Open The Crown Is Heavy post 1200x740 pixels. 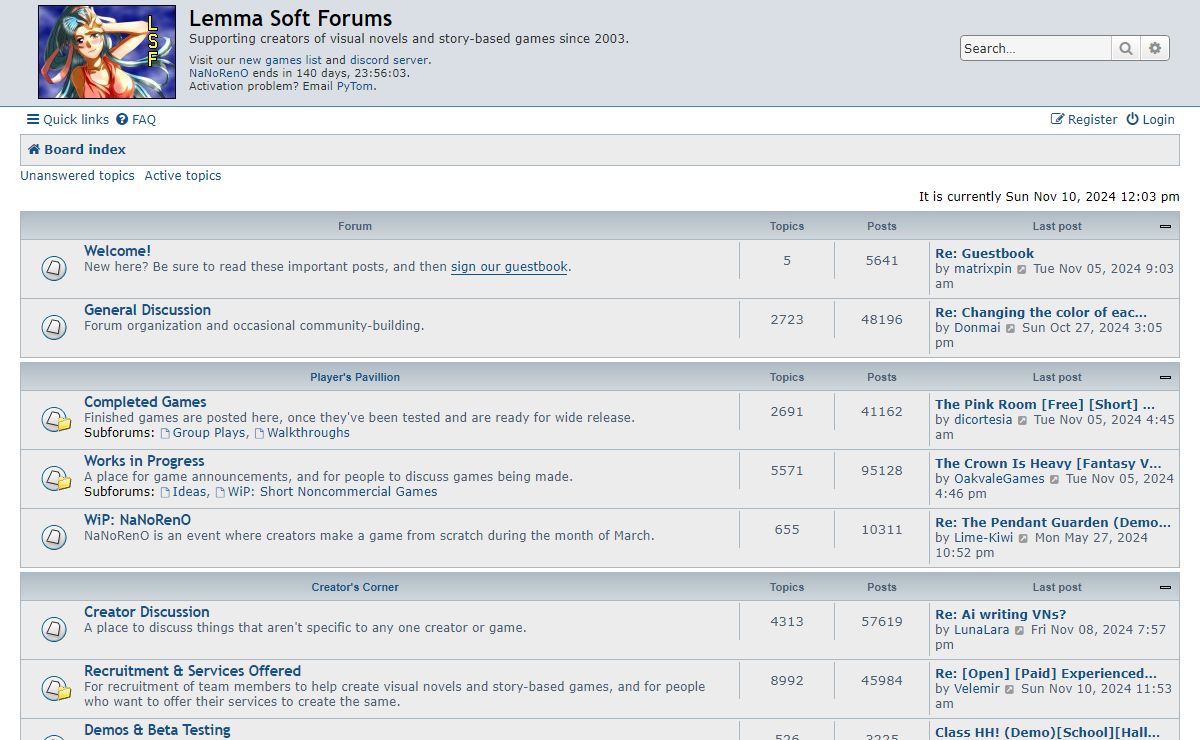coord(1048,464)
